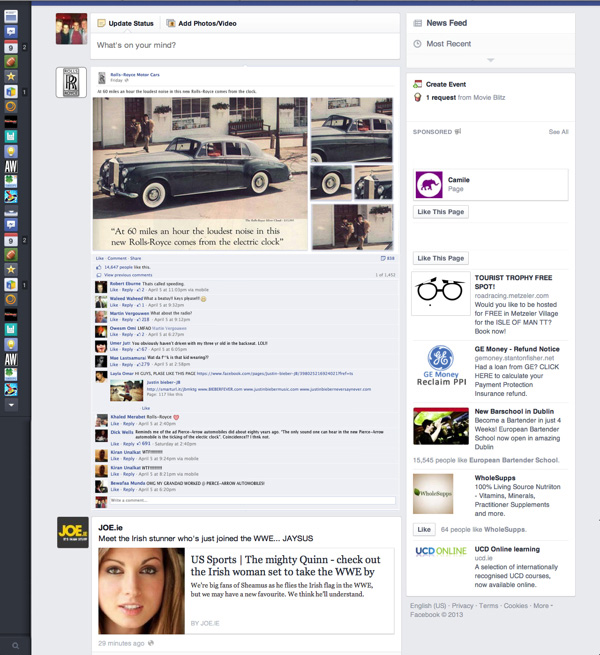This screenshot has width=600, height=655.
Task: Expand the sidebar bottom down arrow
Action: (11, 405)
